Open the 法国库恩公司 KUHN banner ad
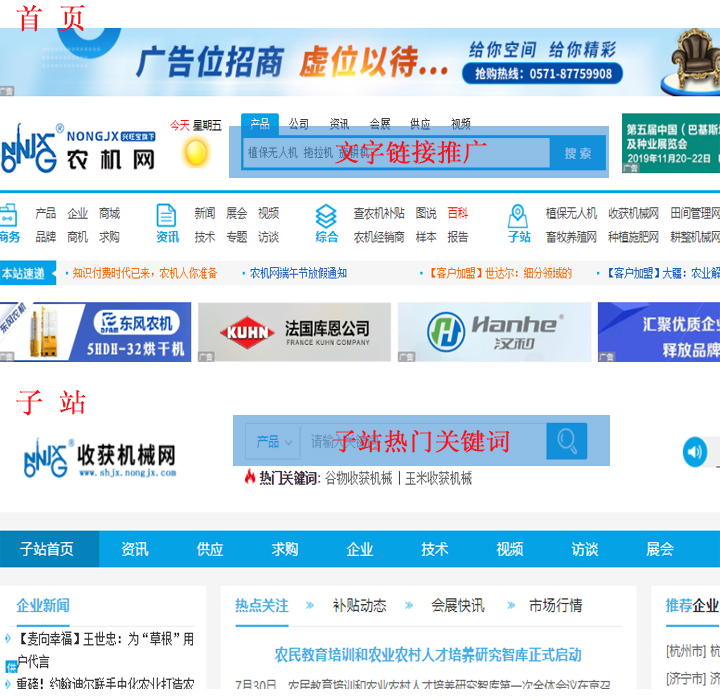 pos(294,332)
